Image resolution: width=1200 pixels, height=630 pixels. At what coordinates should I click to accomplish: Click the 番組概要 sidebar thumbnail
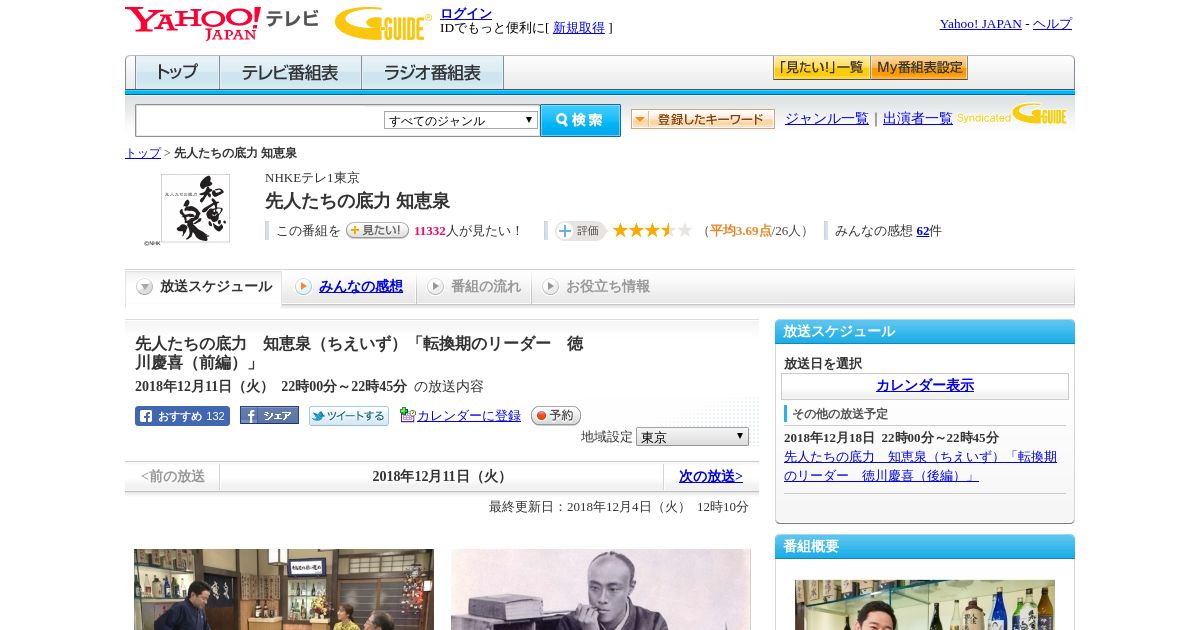925,605
